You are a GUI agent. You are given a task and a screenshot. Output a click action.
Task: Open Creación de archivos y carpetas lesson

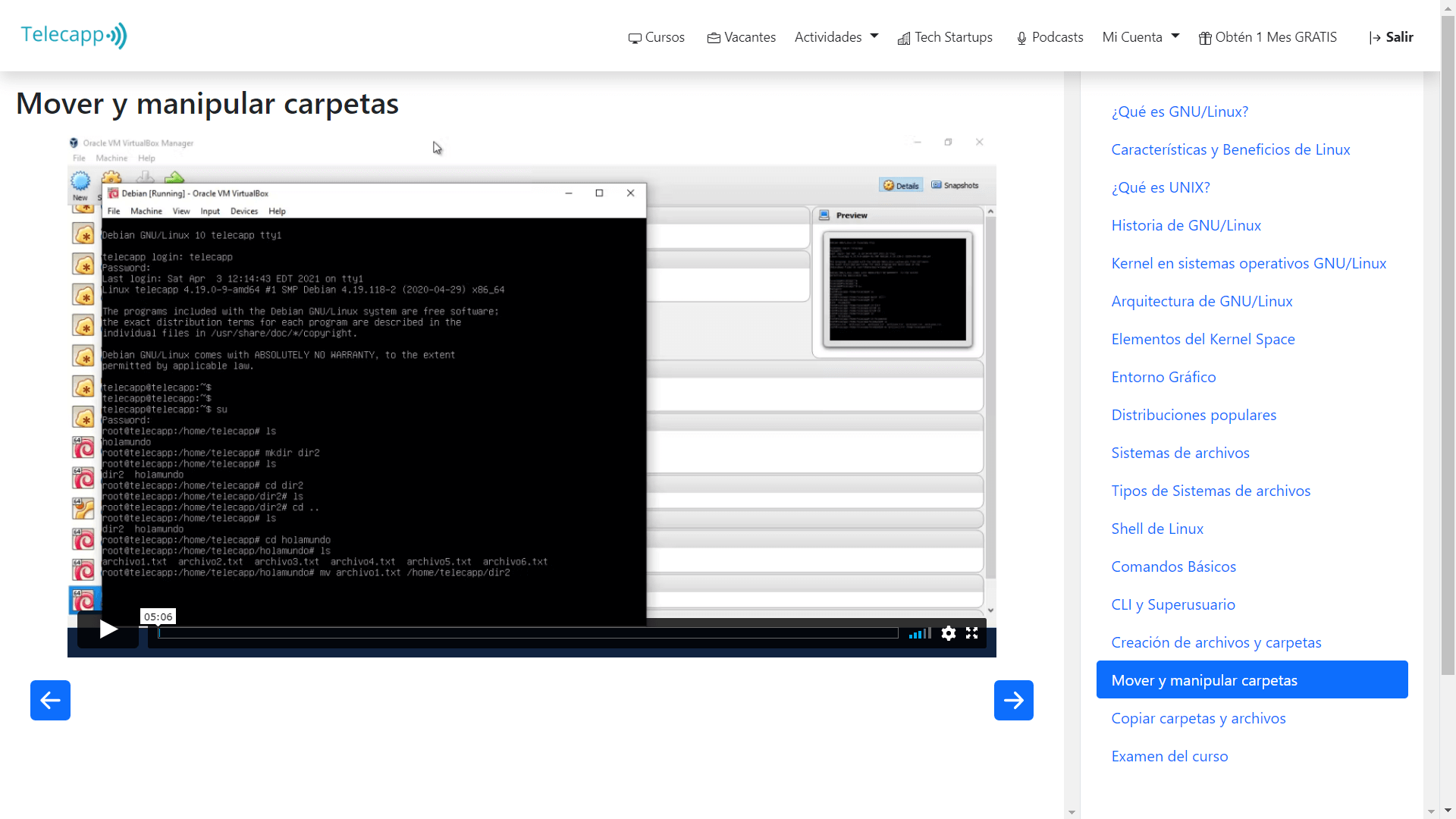click(x=1216, y=642)
